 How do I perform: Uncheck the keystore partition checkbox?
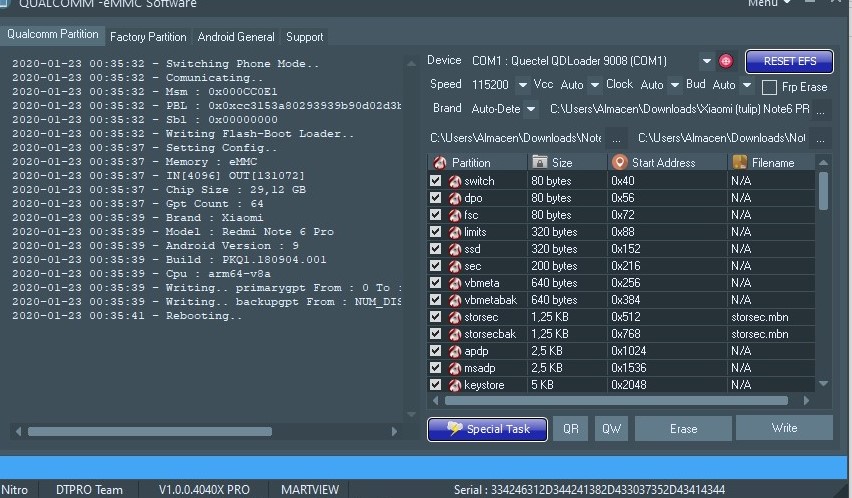click(435, 384)
